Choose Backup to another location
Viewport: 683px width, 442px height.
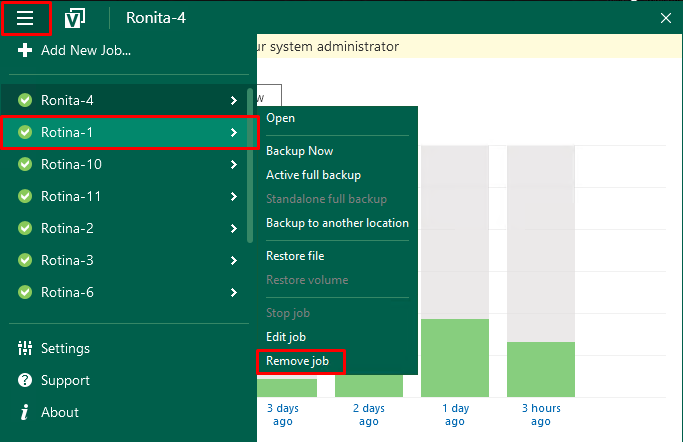(x=338, y=223)
